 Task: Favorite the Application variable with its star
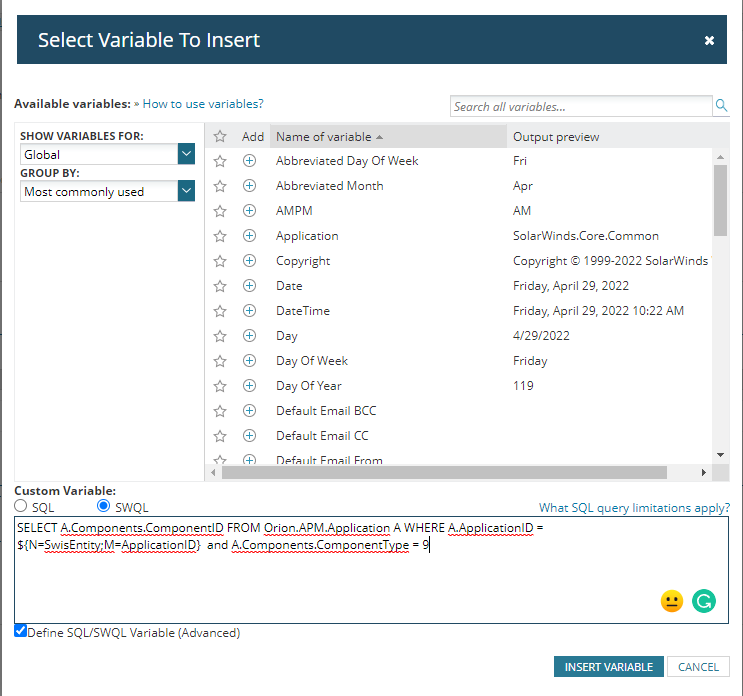pyautogui.click(x=221, y=236)
